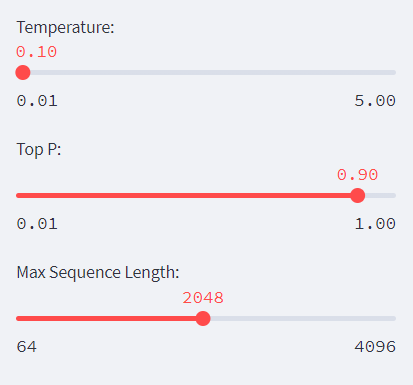
Task: Click the gray unfilled Temperature slider track
Action: point(213,72)
